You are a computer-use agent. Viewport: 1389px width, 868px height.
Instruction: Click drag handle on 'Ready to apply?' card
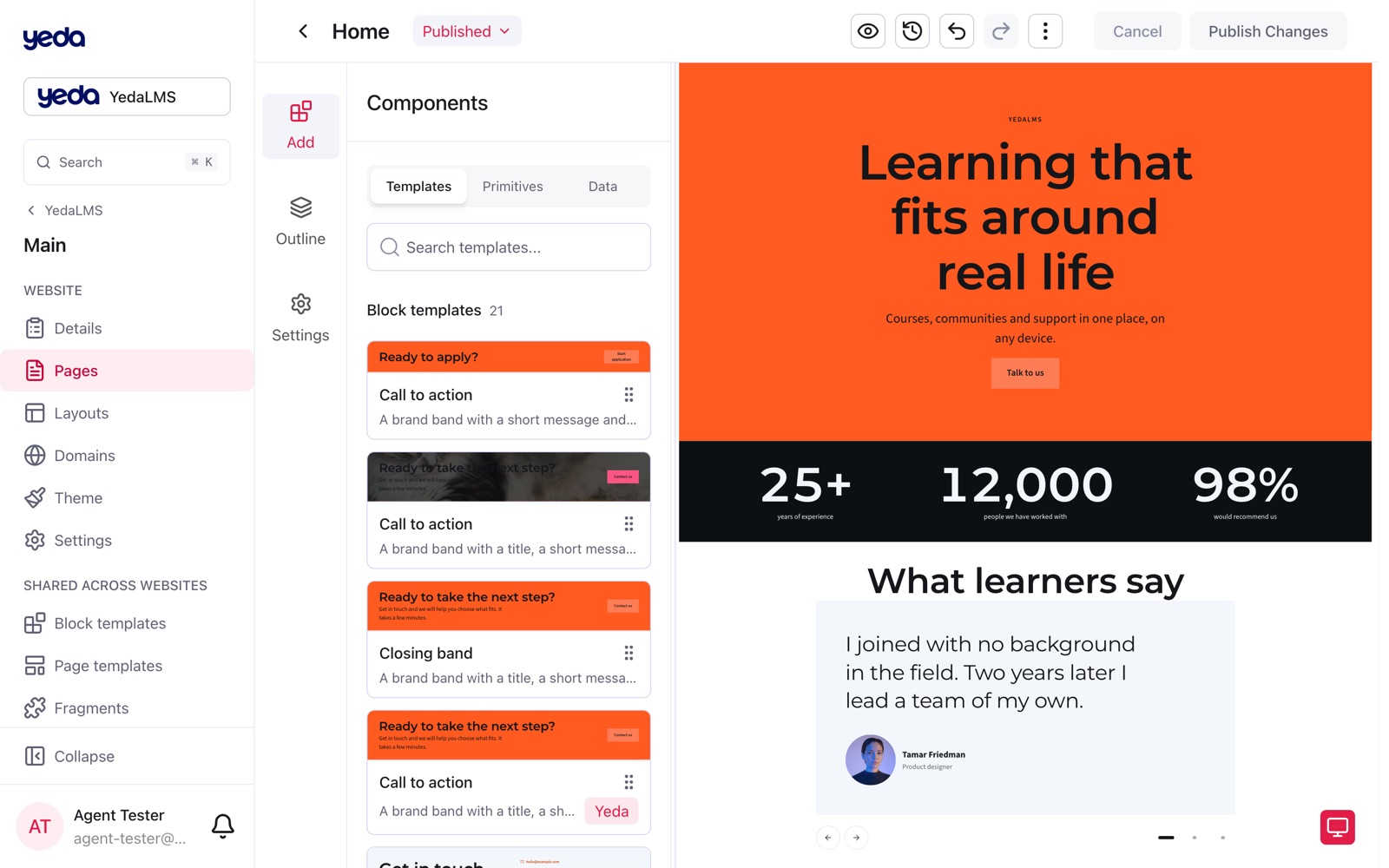point(629,395)
